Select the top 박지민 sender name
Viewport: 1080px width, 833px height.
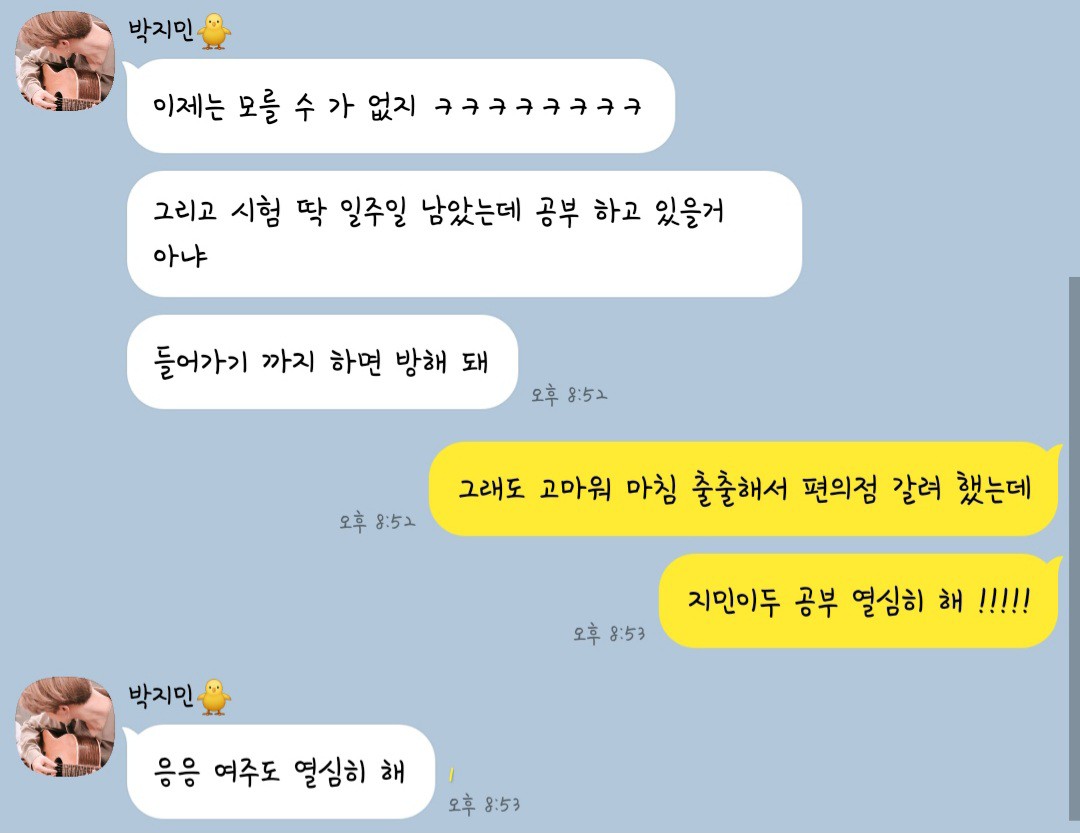161,30
